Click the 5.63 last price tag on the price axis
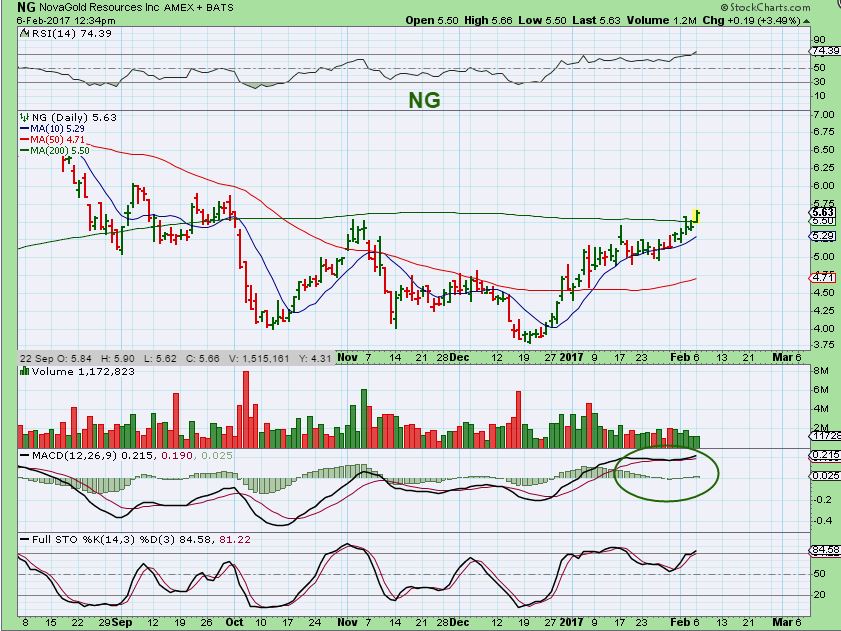 (x=823, y=212)
